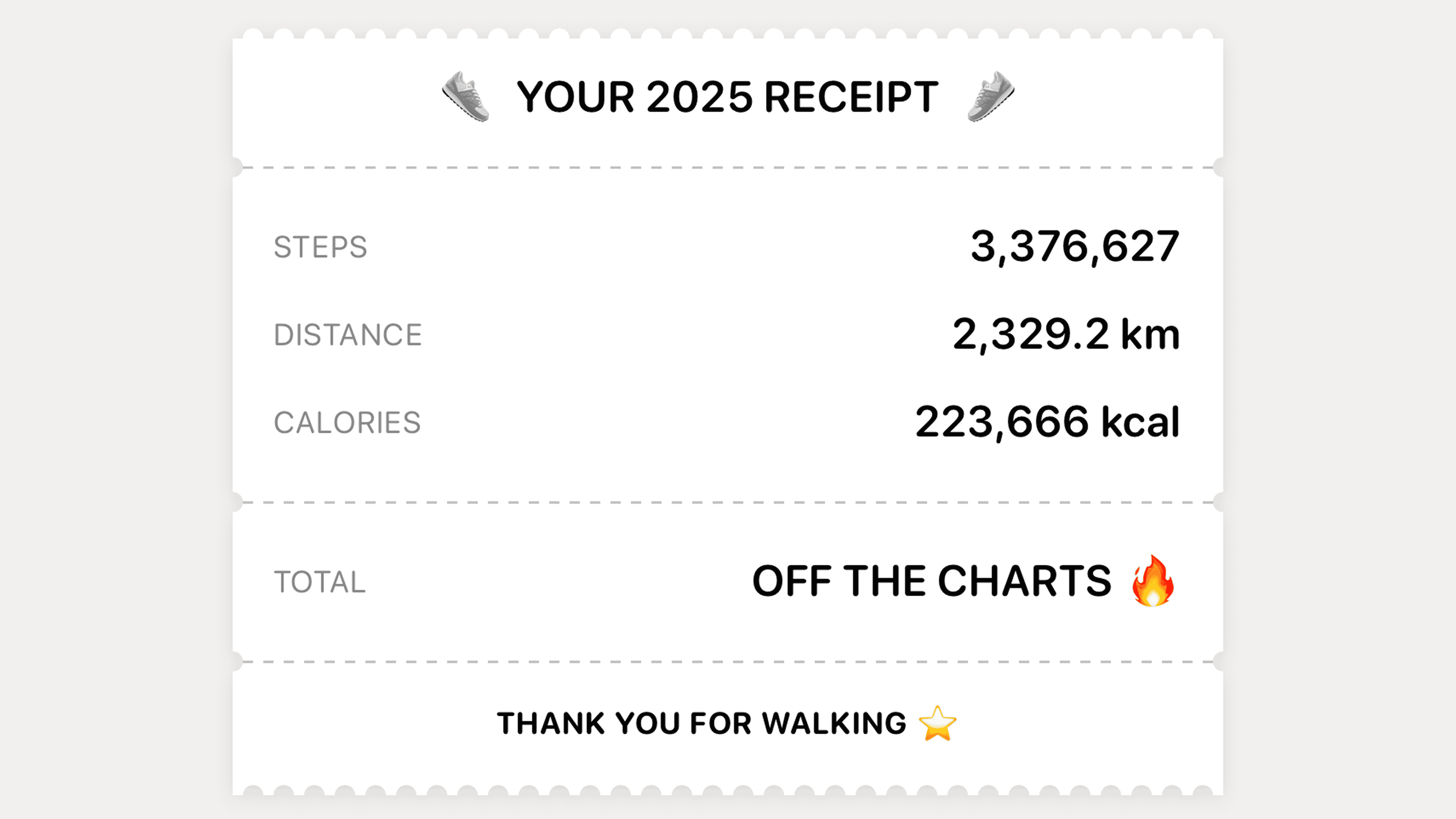Image resolution: width=1456 pixels, height=819 pixels.
Task: Click the right sneaker icon in header
Action: [x=990, y=96]
